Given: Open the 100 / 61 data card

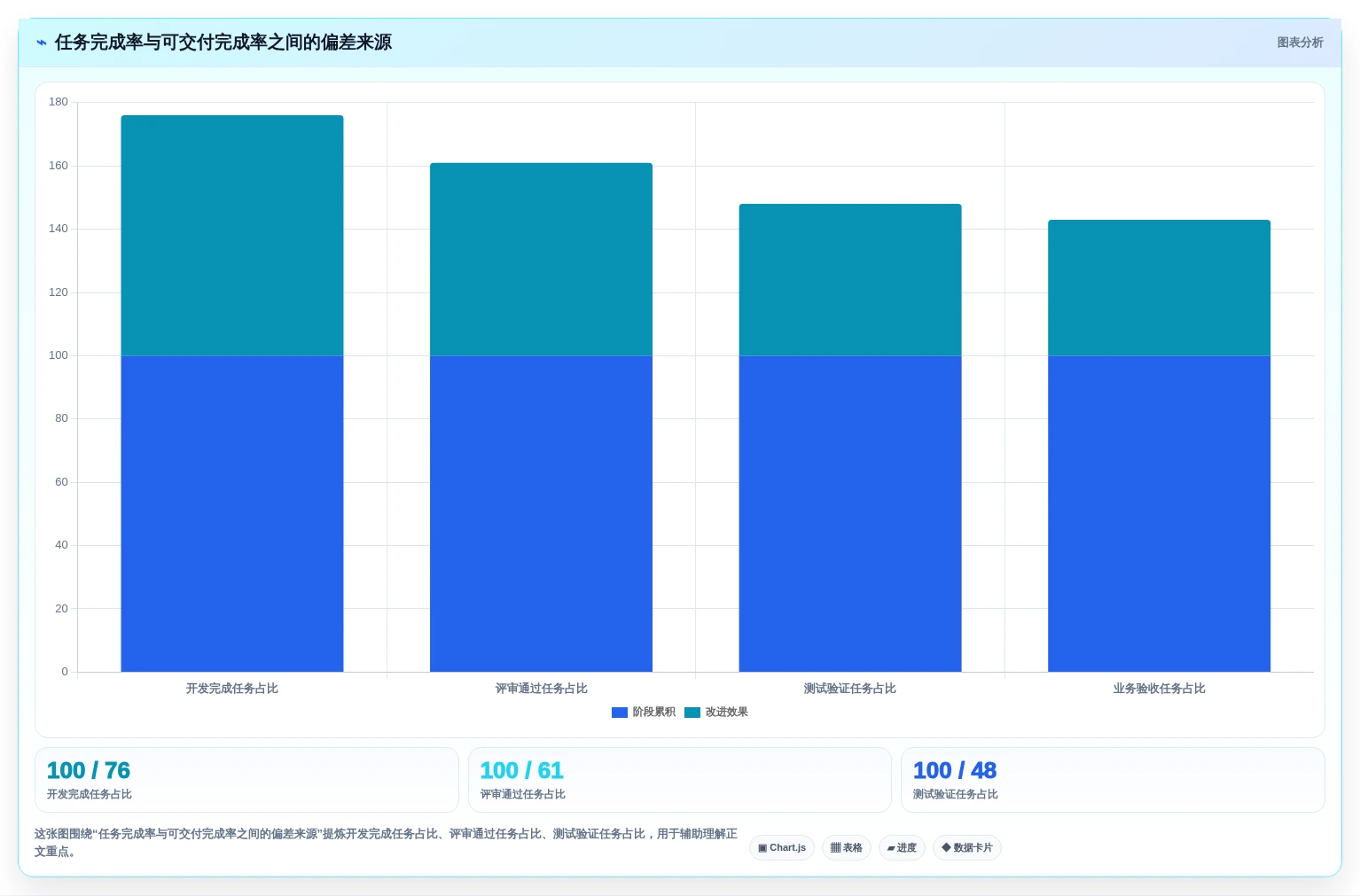Looking at the screenshot, I should tap(680, 780).
